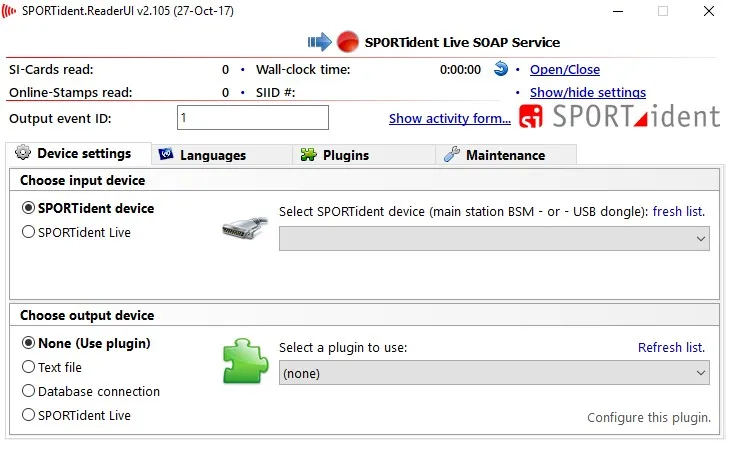Click the SPORTident app icon in title bar
Viewport: 729px width, 449px height.
point(9,11)
